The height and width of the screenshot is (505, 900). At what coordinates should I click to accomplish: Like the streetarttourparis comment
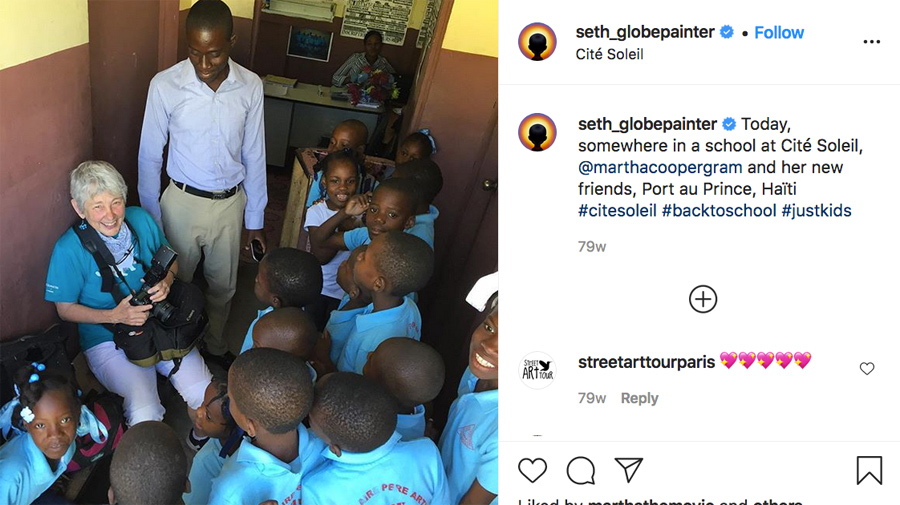coord(867,368)
